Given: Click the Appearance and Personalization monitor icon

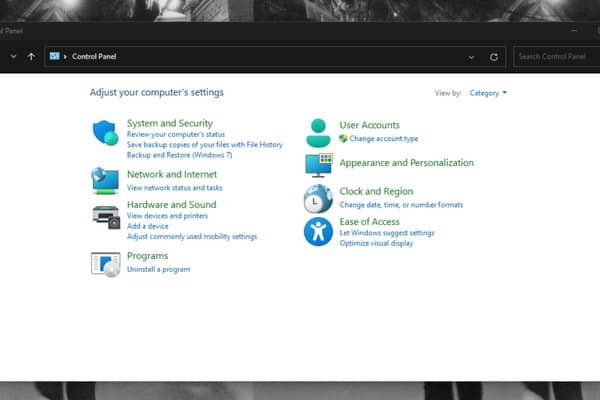Looking at the screenshot, I should click(x=319, y=165).
